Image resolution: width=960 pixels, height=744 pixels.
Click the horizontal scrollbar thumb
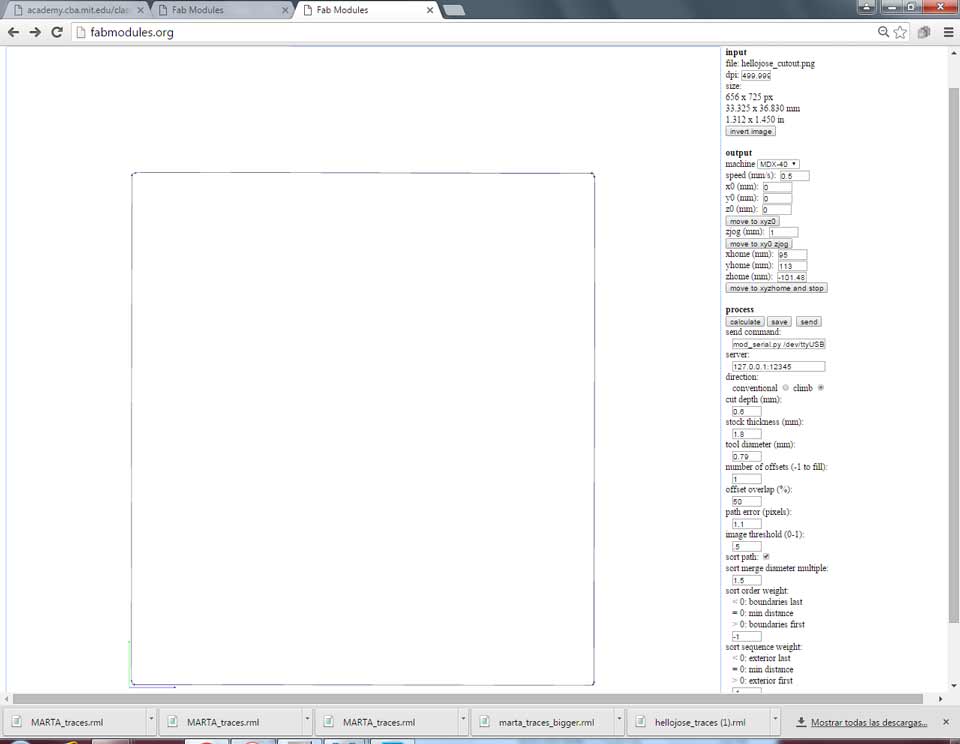(468, 699)
